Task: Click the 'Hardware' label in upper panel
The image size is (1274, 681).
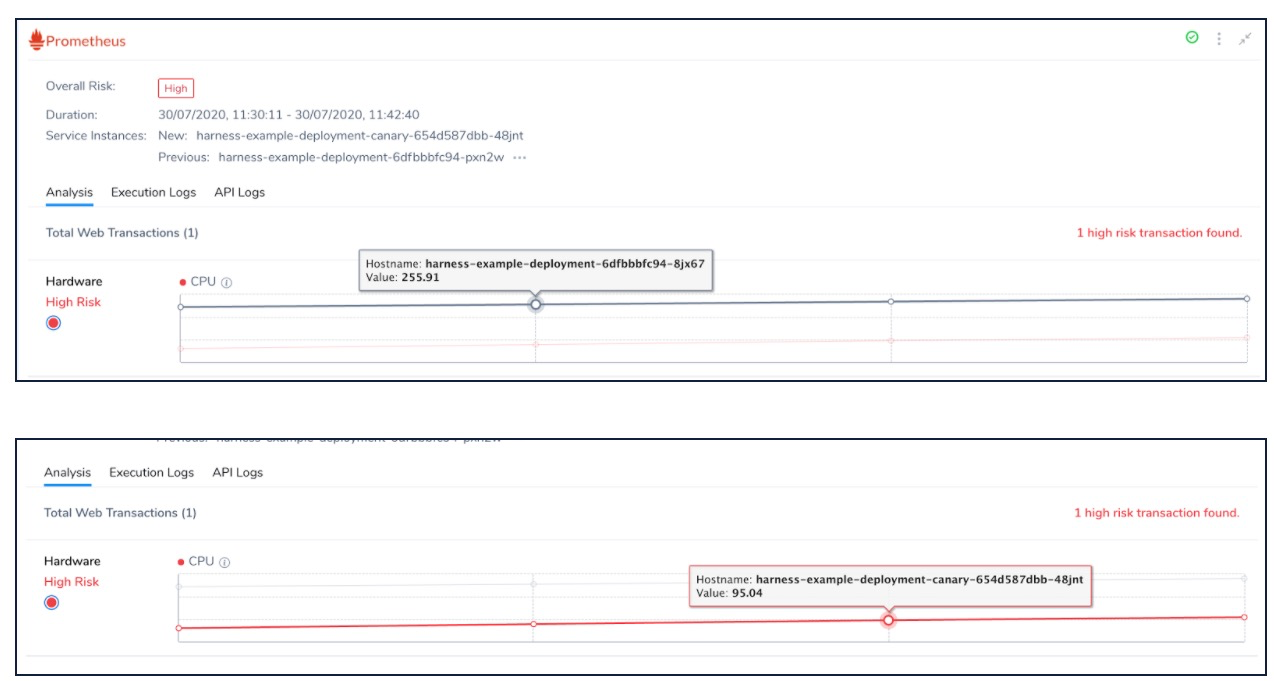Action: click(74, 282)
